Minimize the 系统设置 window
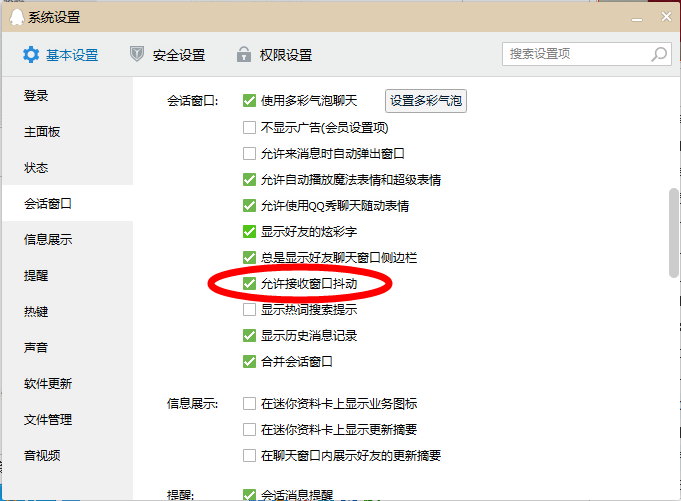Image resolution: width=681 pixels, height=501 pixels. click(x=637, y=19)
